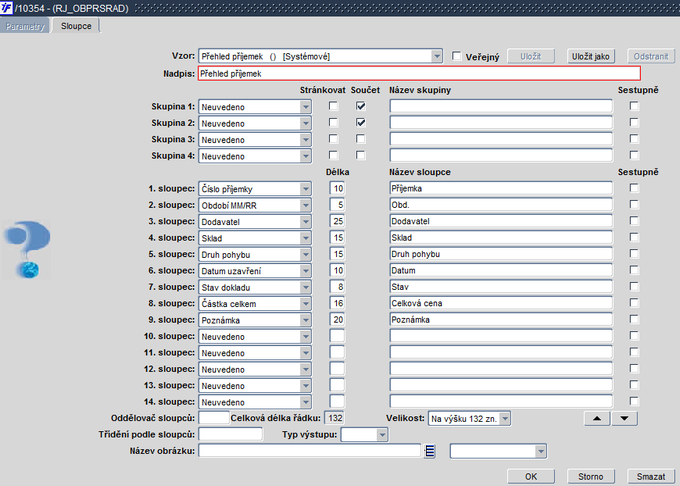Click the move down arrow button
680x486 pixels.
pyautogui.click(x=624, y=418)
